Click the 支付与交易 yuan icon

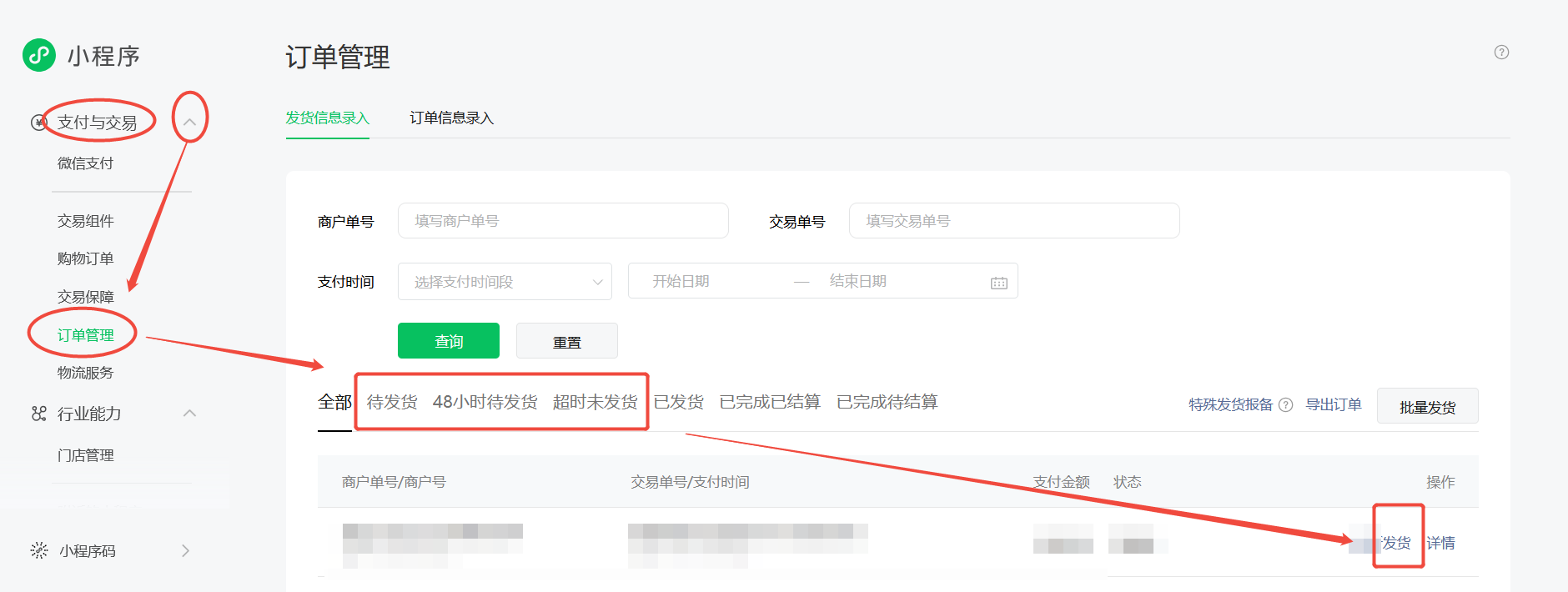[x=38, y=123]
